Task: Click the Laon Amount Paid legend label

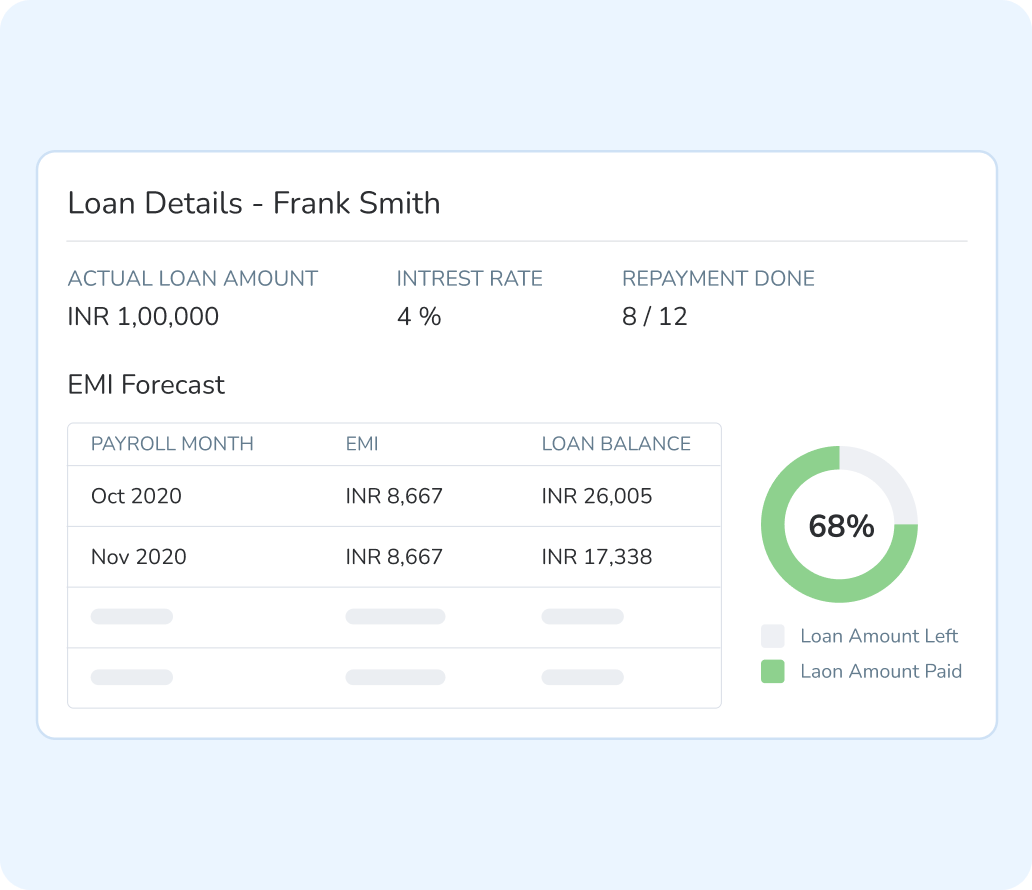Action: pyautogui.click(x=881, y=671)
